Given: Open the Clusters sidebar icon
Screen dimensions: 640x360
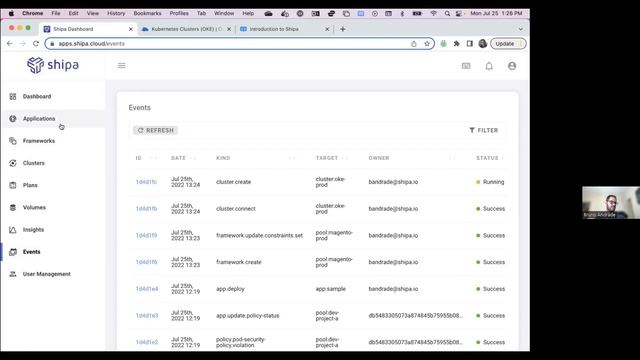Looking at the screenshot, I should 13,163.
